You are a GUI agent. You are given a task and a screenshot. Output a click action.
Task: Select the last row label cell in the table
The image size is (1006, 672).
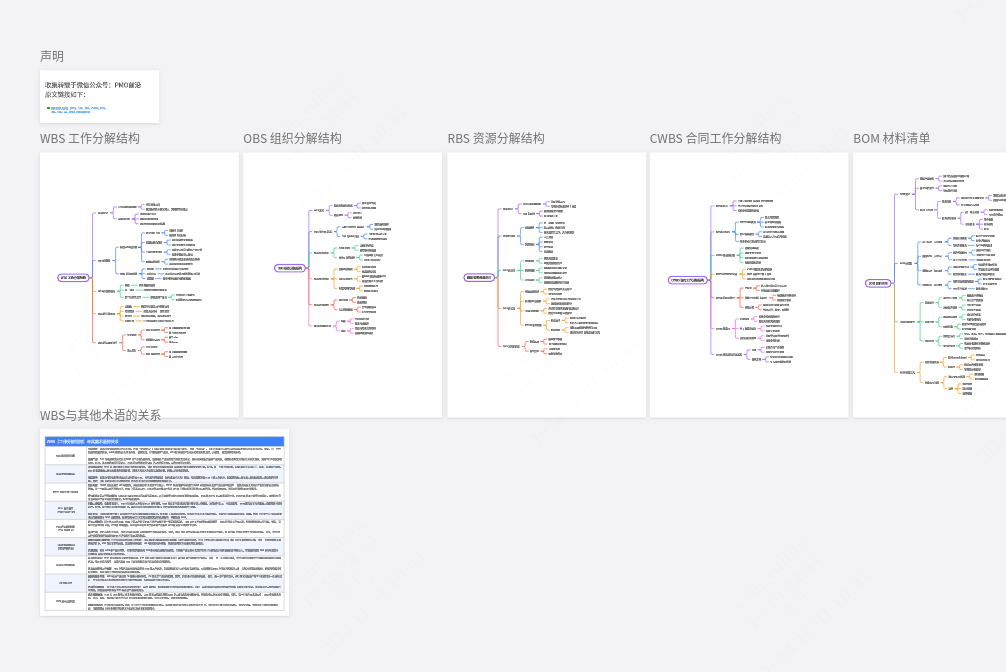65,601
